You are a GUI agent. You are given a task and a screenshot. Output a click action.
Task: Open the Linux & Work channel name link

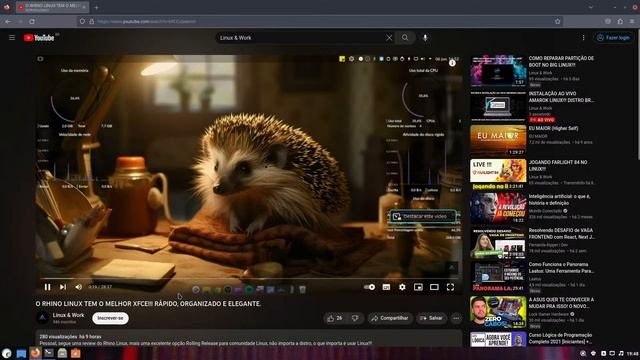coord(68,315)
